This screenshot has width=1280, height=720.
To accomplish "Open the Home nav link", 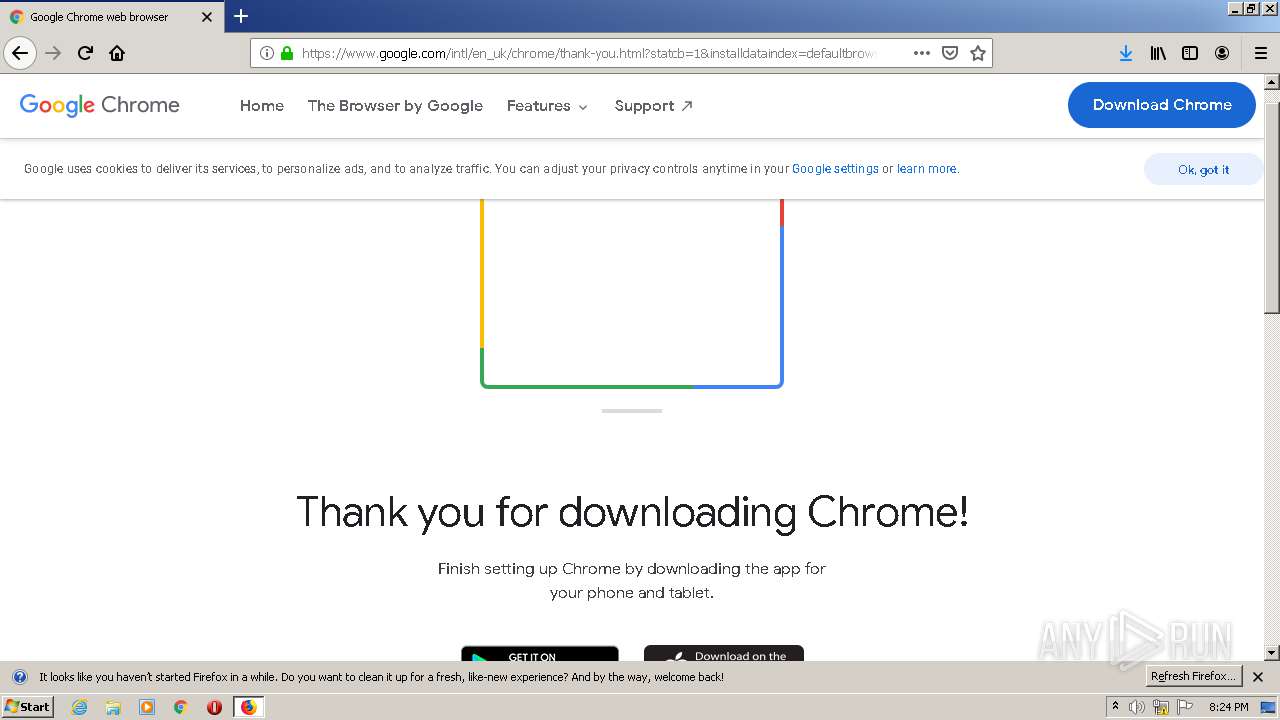I will tap(262, 105).
